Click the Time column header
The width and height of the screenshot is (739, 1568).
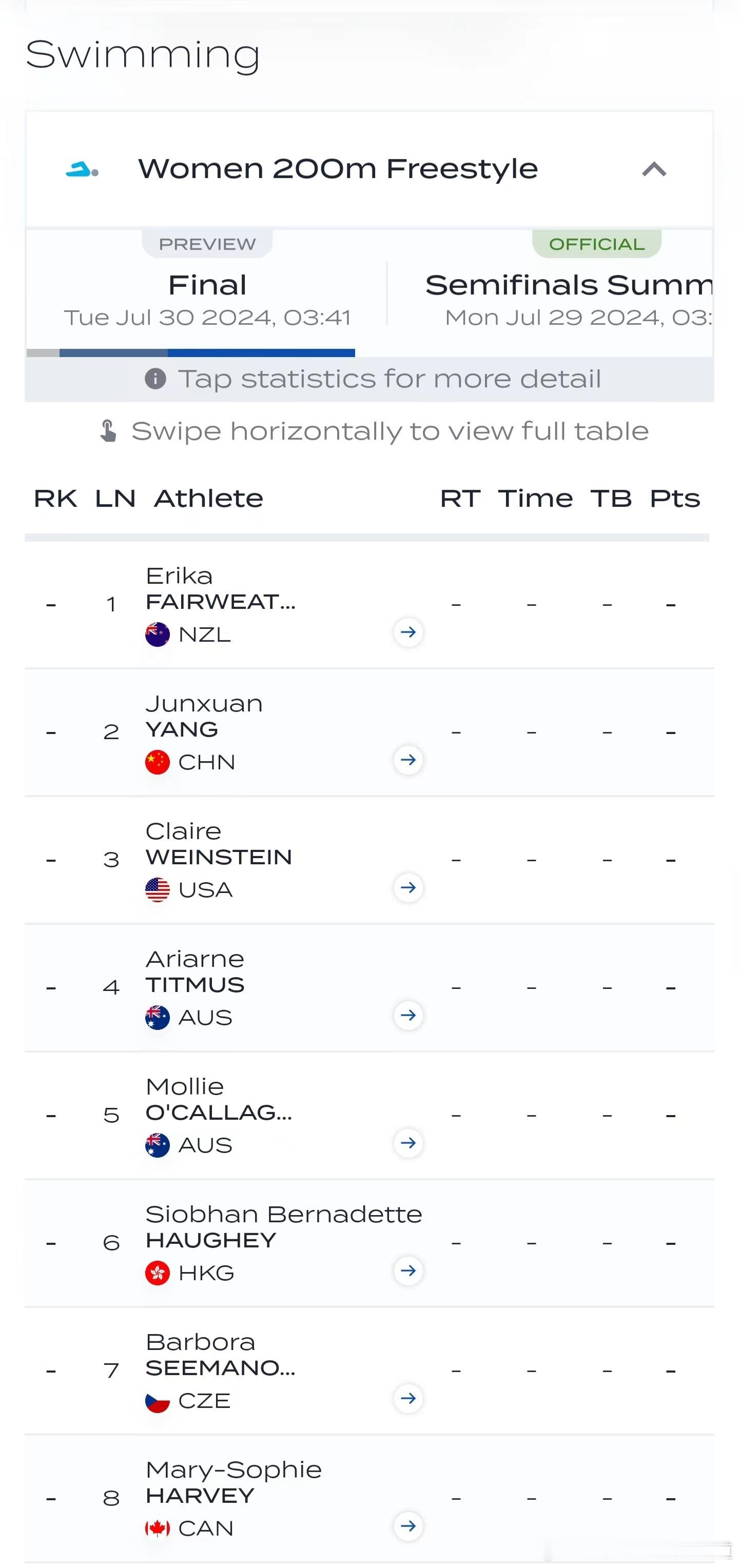[535, 499]
